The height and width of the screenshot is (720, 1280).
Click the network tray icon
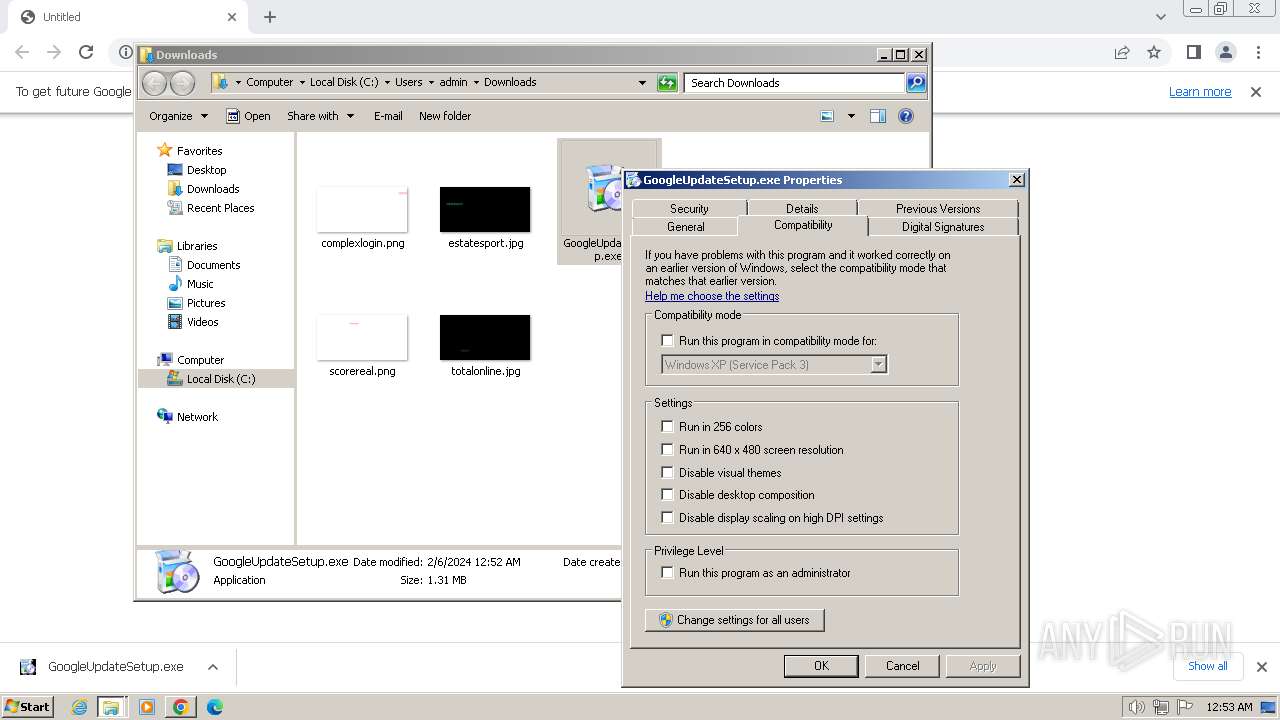[x=1161, y=707]
